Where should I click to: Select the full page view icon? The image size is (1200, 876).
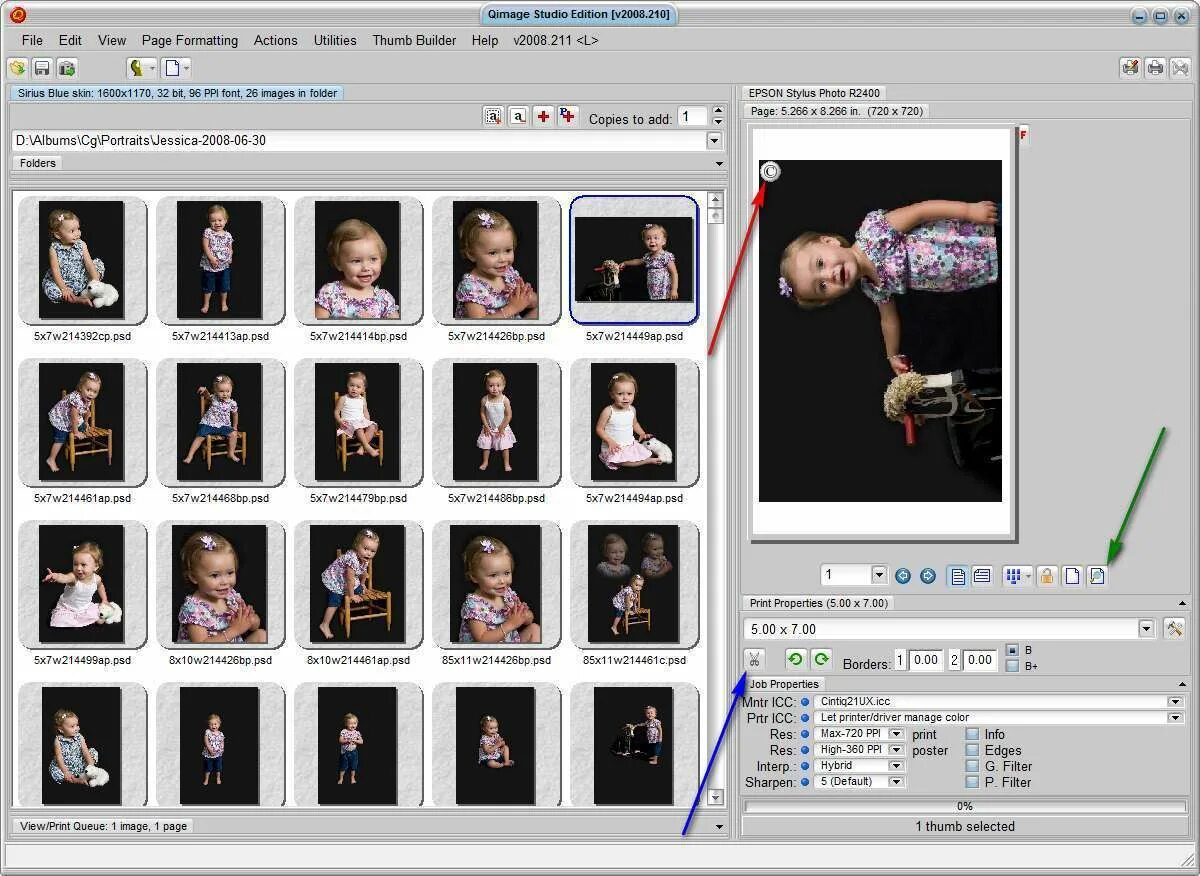958,576
